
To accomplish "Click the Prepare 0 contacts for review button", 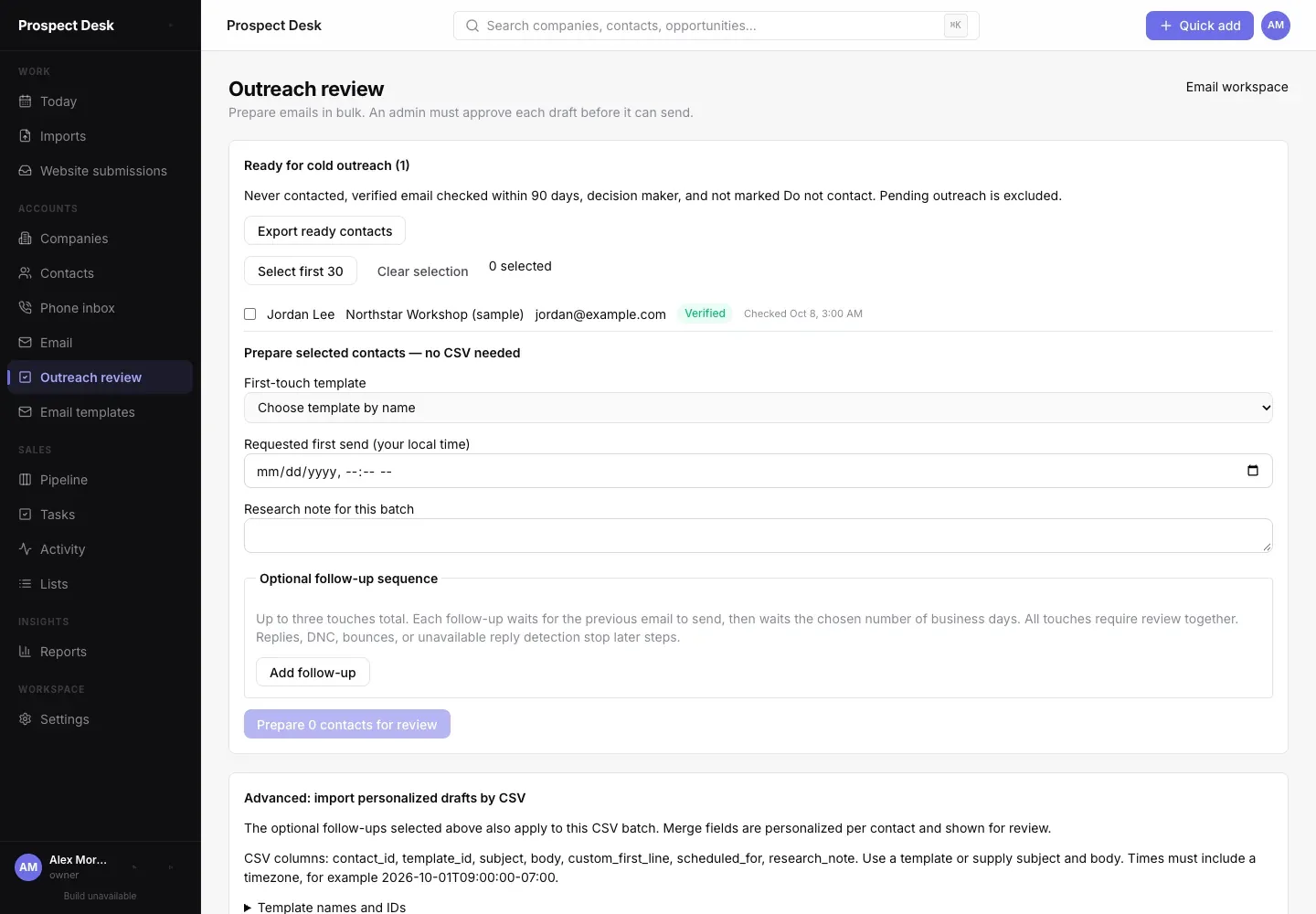I will (347, 724).
